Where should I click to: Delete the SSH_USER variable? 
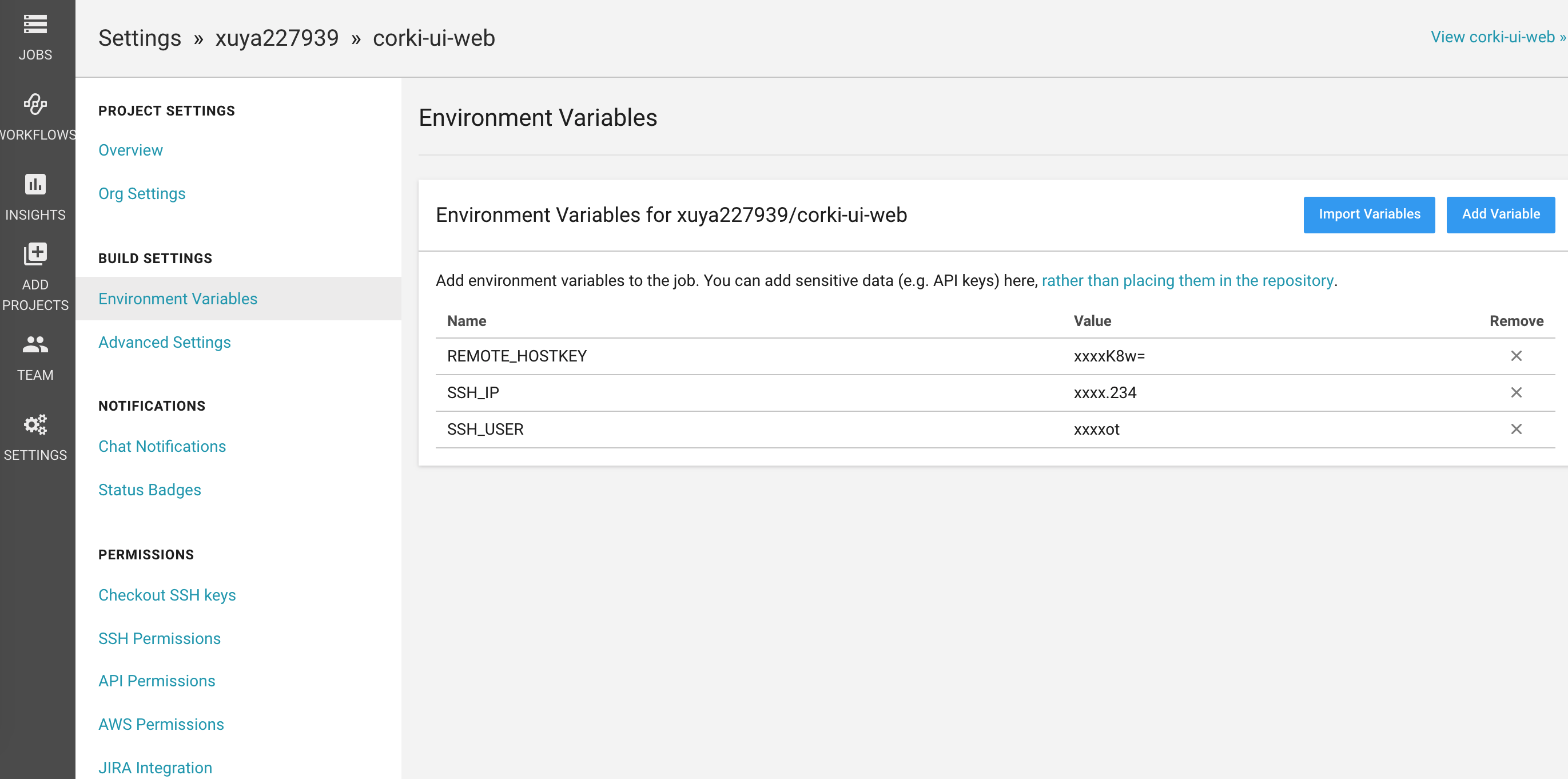(1515, 429)
